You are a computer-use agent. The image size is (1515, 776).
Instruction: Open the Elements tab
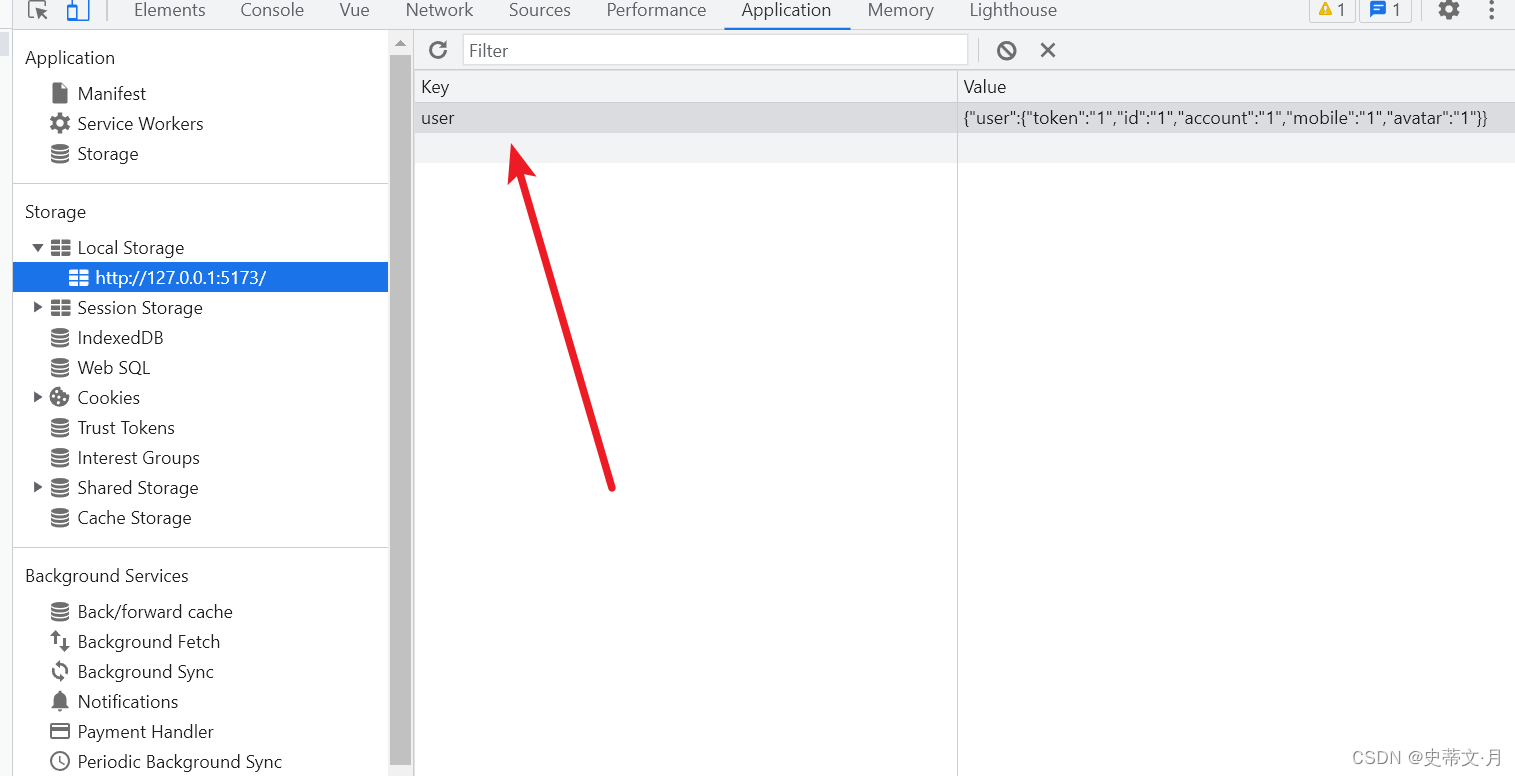coord(170,10)
